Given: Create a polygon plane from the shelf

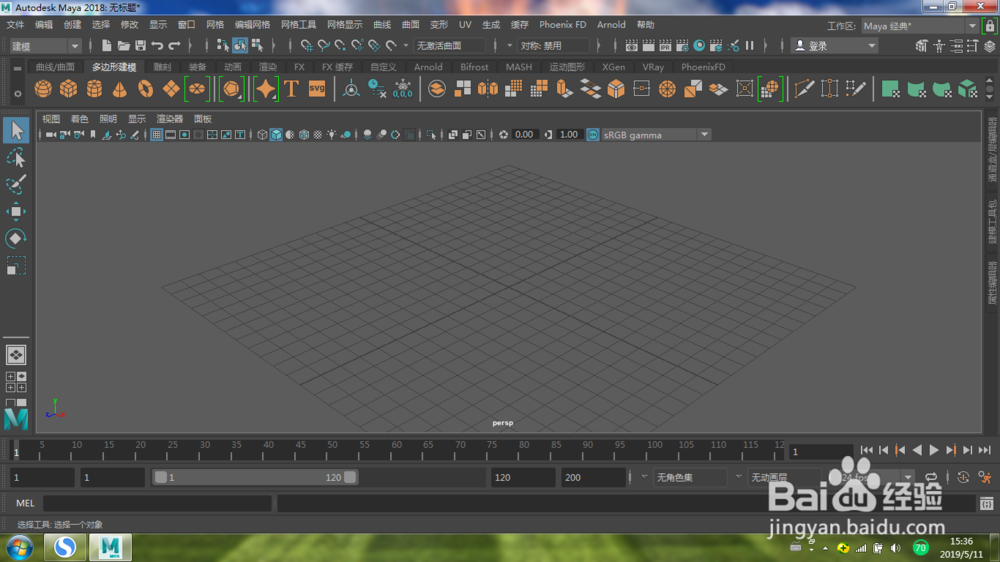Looking at the screenshot, I should tap(171, 89).
